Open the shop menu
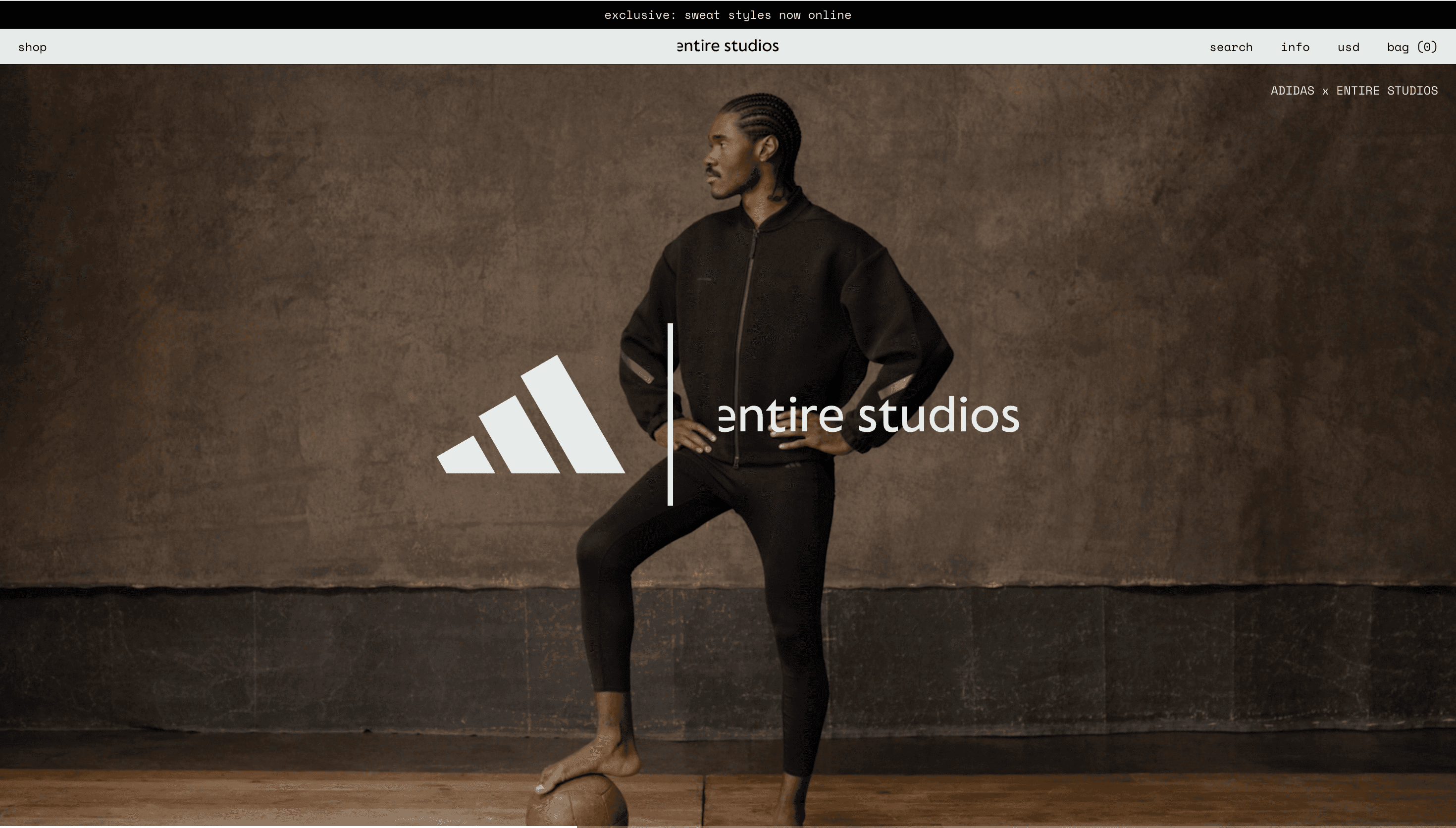 tap(32, 47)
